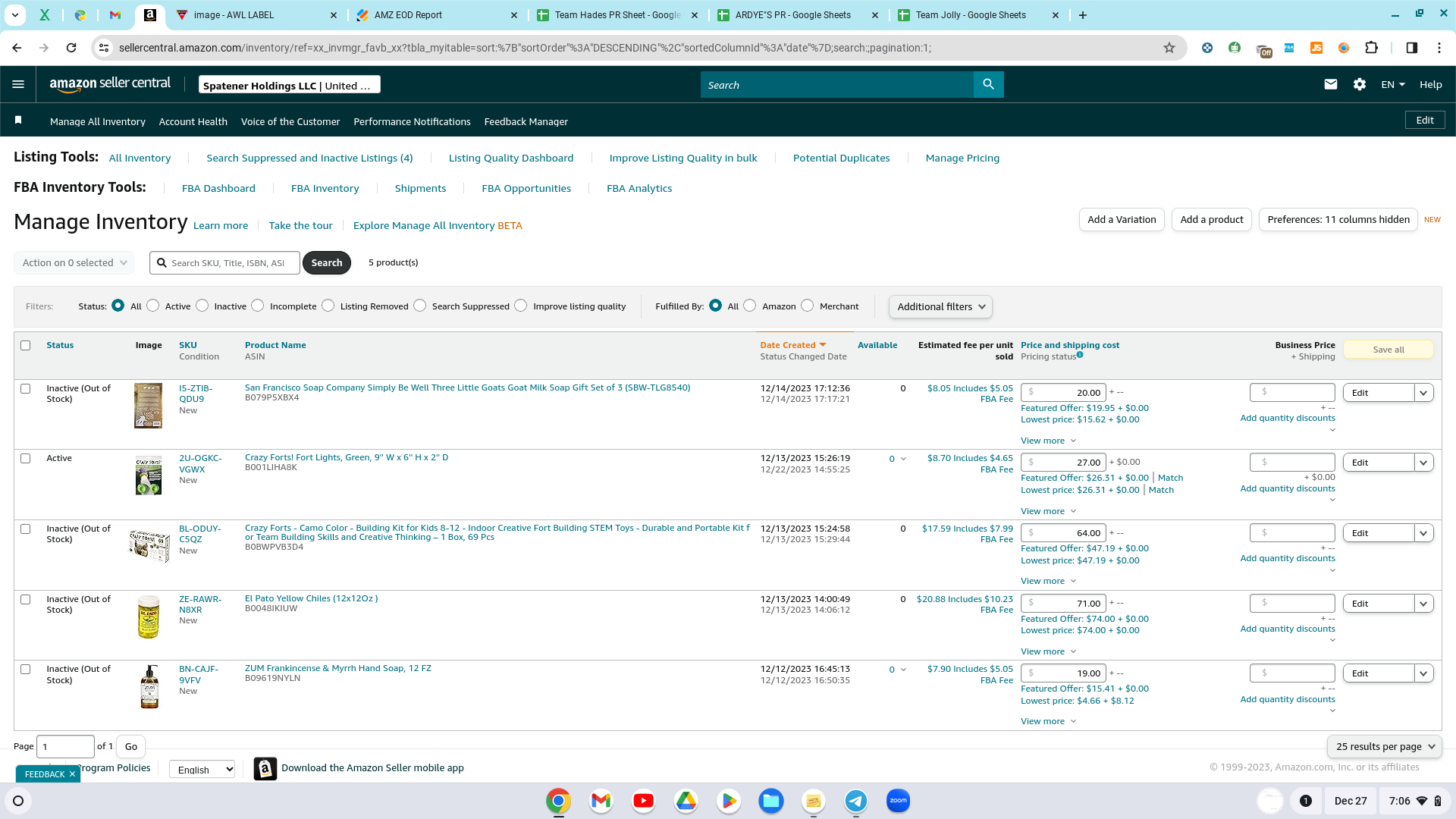Open Voice of the Customer
The width and height of the screenshot is (1456, 819).
[x=290, y=122]
